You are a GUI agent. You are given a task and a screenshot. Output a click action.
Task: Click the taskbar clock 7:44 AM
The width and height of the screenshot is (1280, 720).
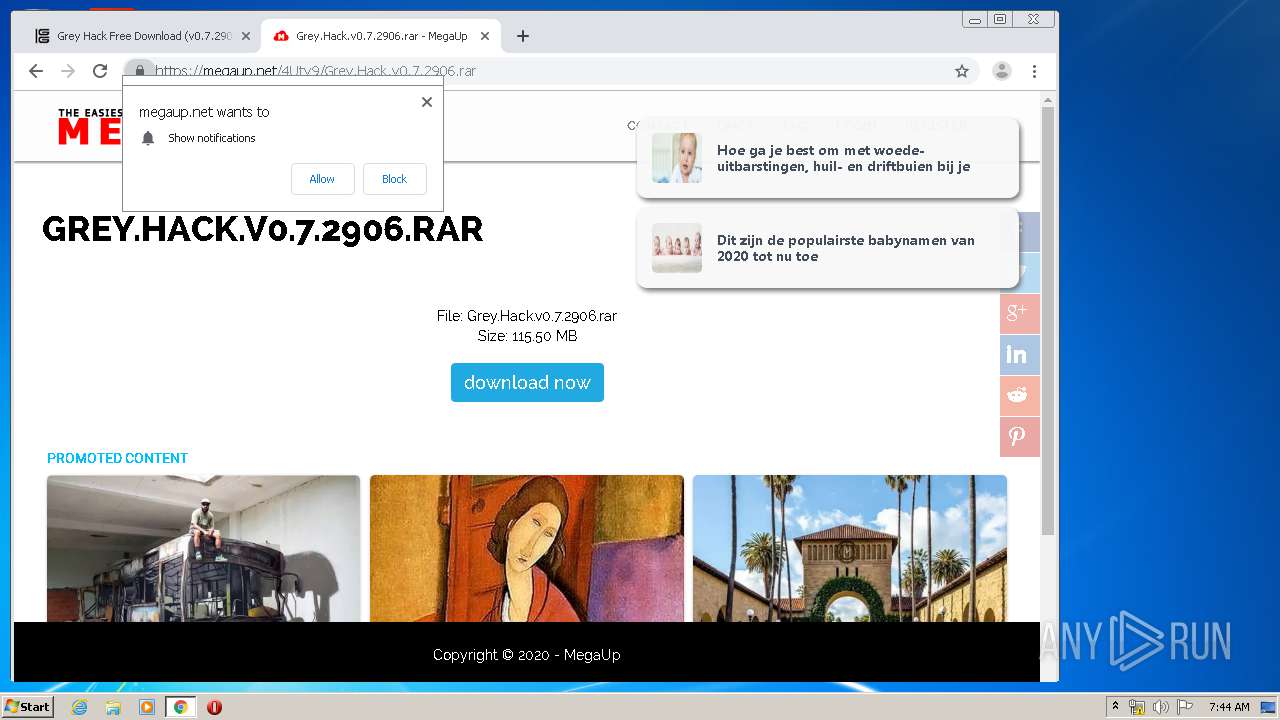[x=1229, y=707]
